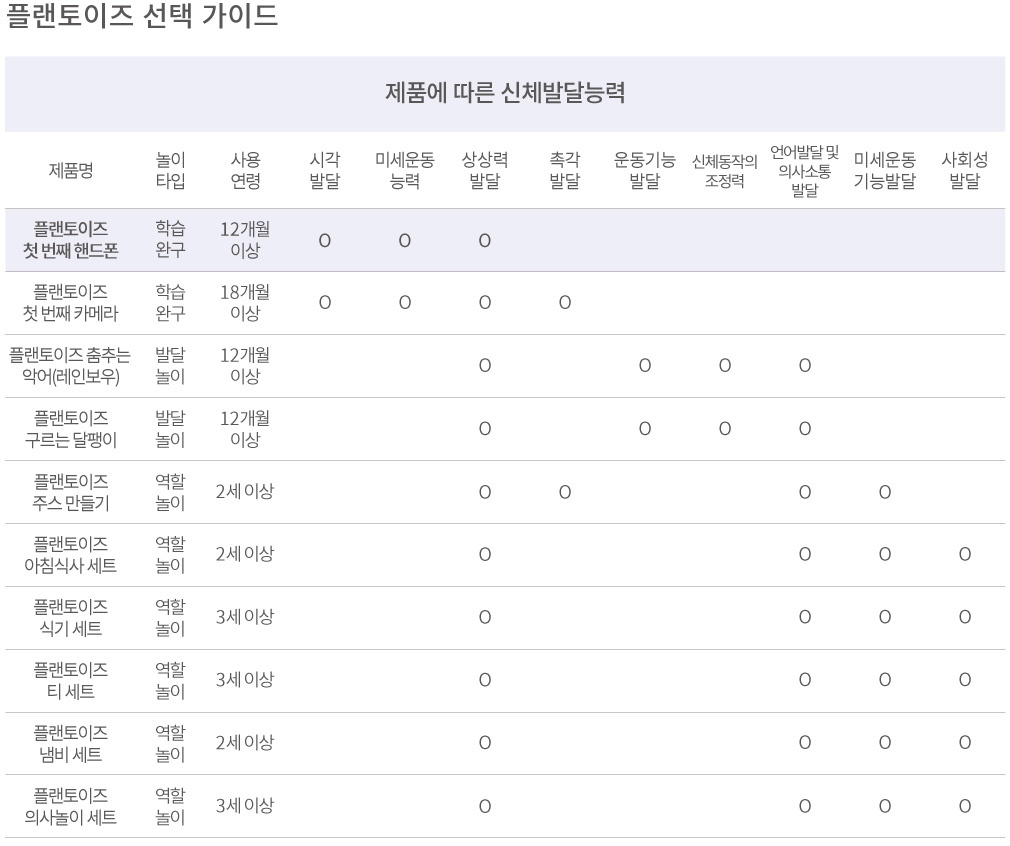
Task: Click 학습 완구 in 첫 번째 핸드폰 row
Action: [171, 239]
